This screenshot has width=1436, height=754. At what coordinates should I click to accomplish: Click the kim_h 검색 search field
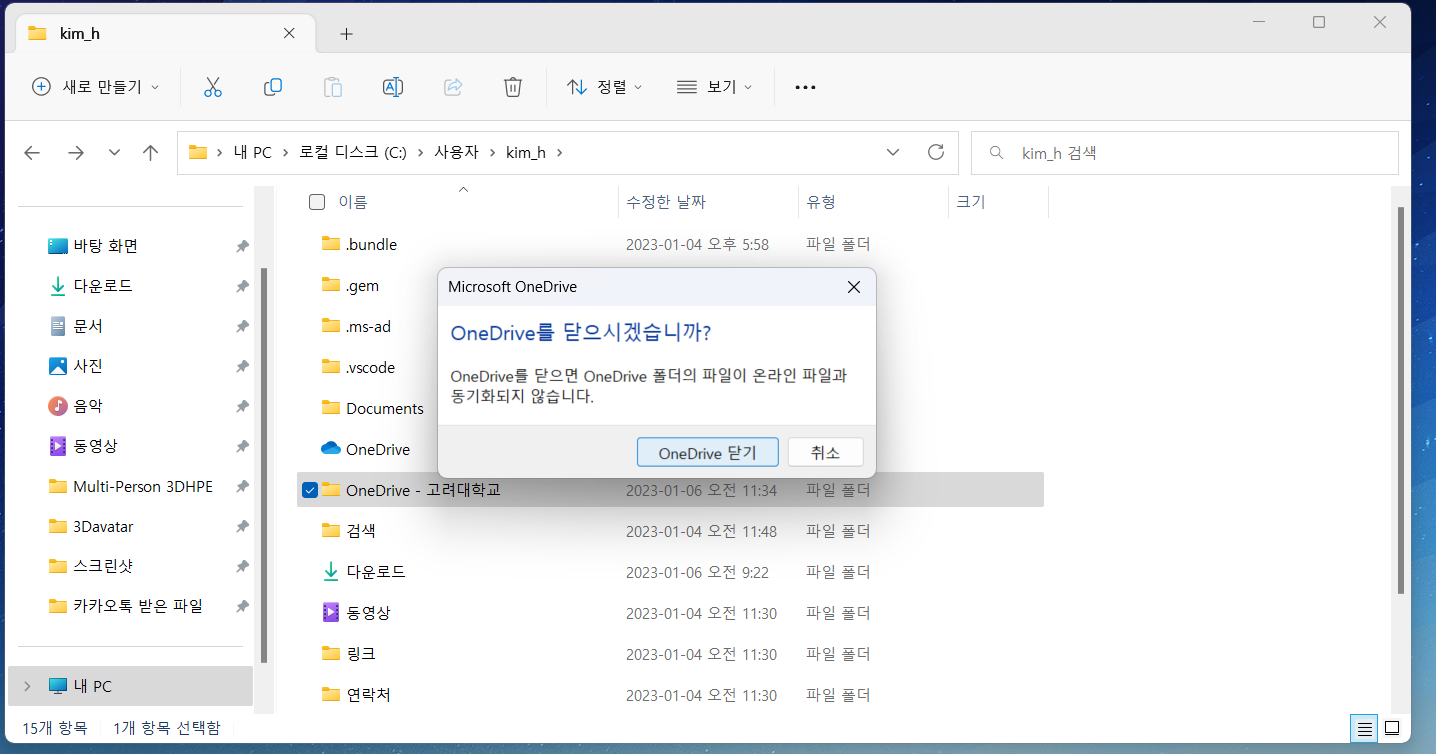1185,153
